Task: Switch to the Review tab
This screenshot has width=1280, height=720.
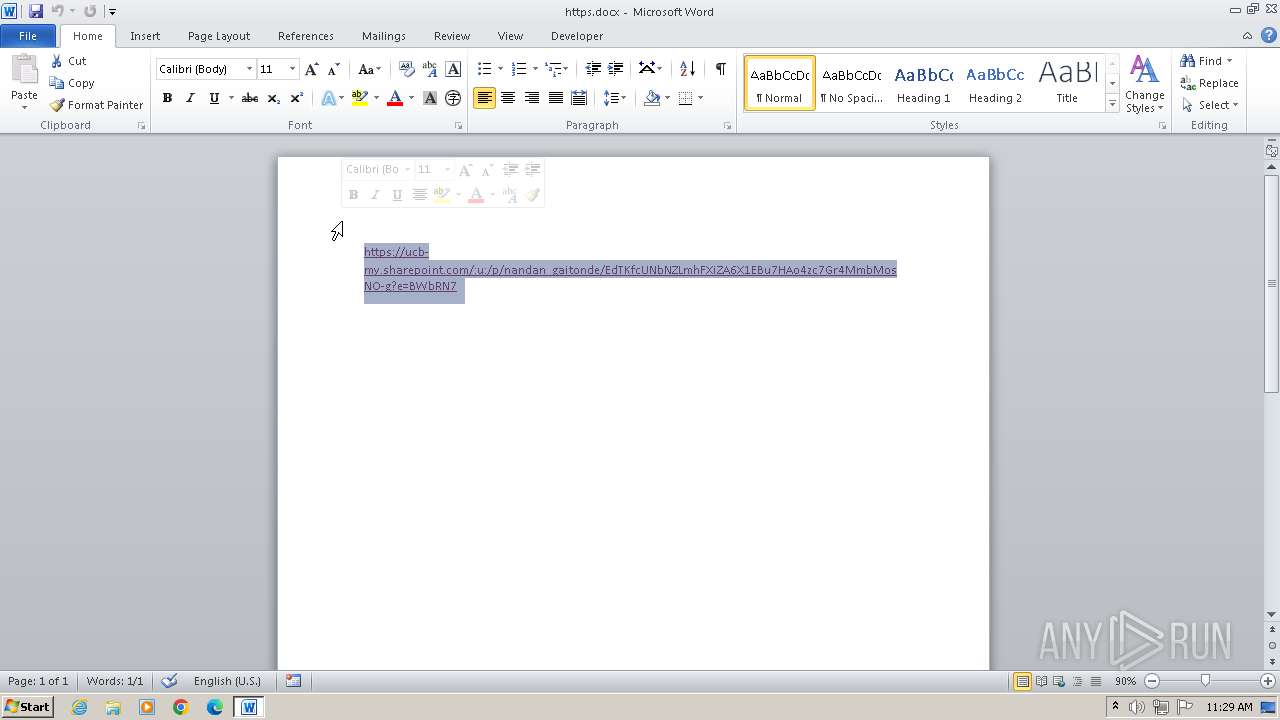Action: (x=452, y=36)
